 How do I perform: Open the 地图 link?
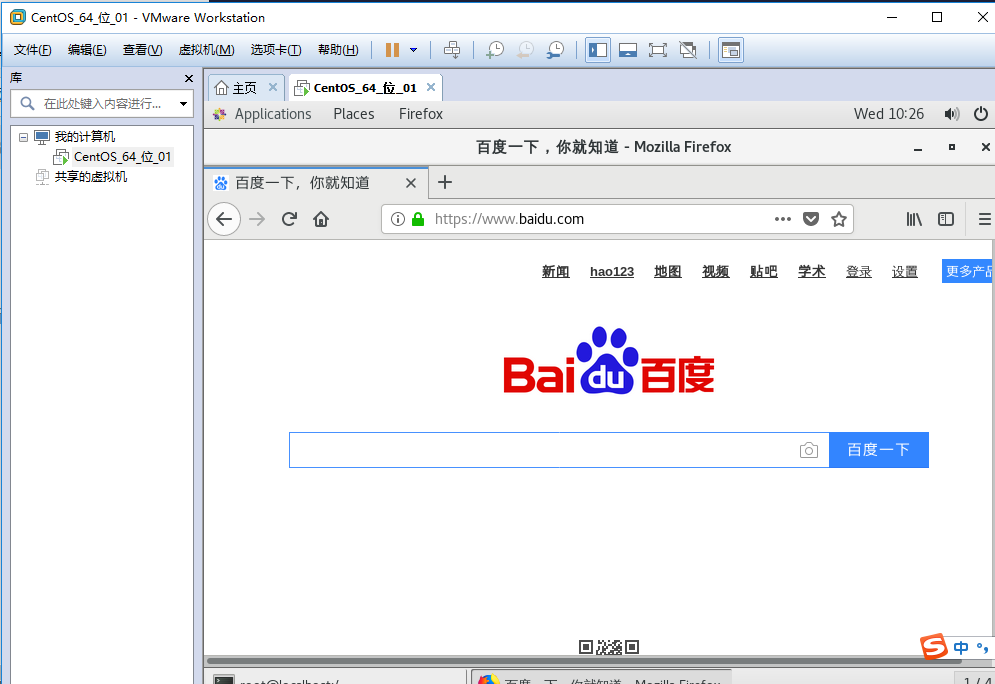[x=668, y=272]
